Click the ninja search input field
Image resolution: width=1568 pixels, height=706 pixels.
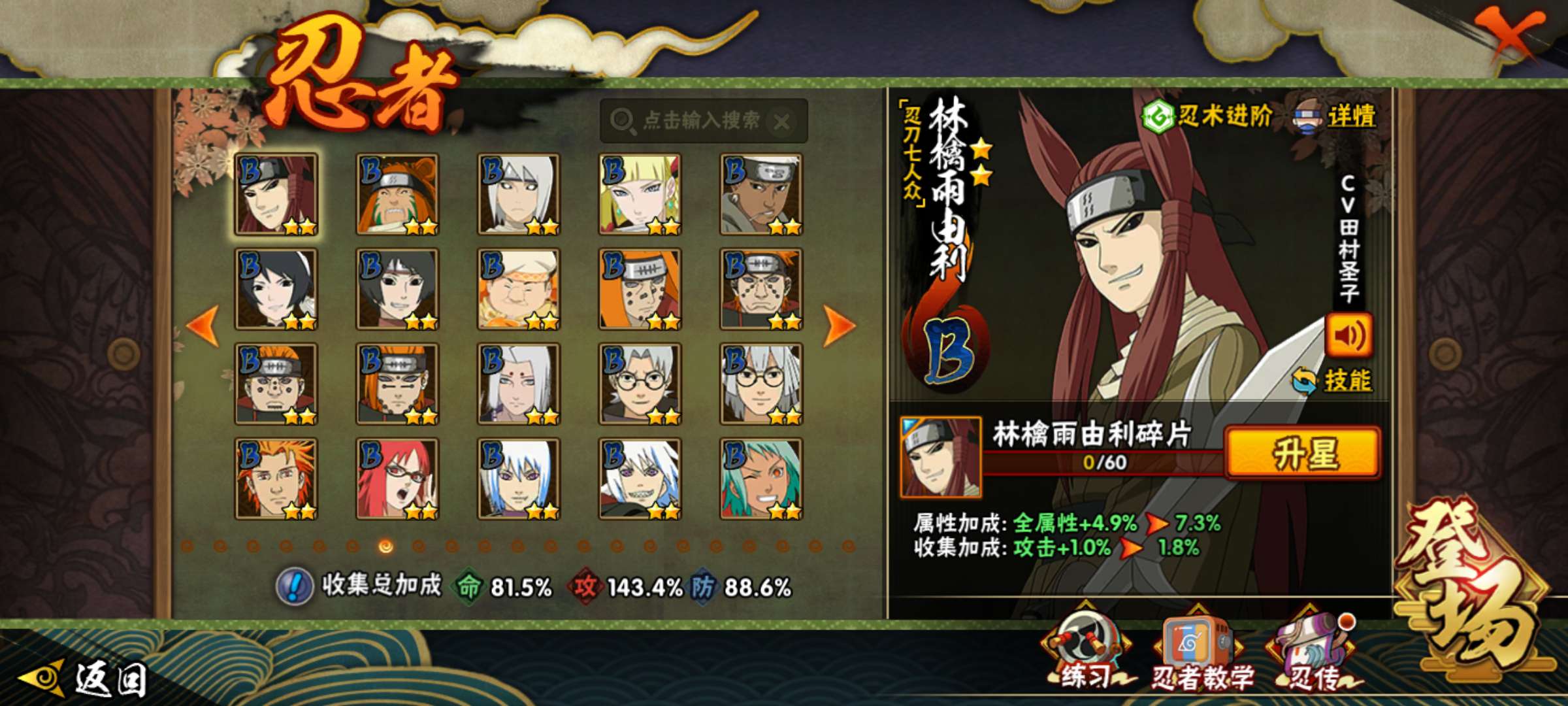(x=704, y=121)
